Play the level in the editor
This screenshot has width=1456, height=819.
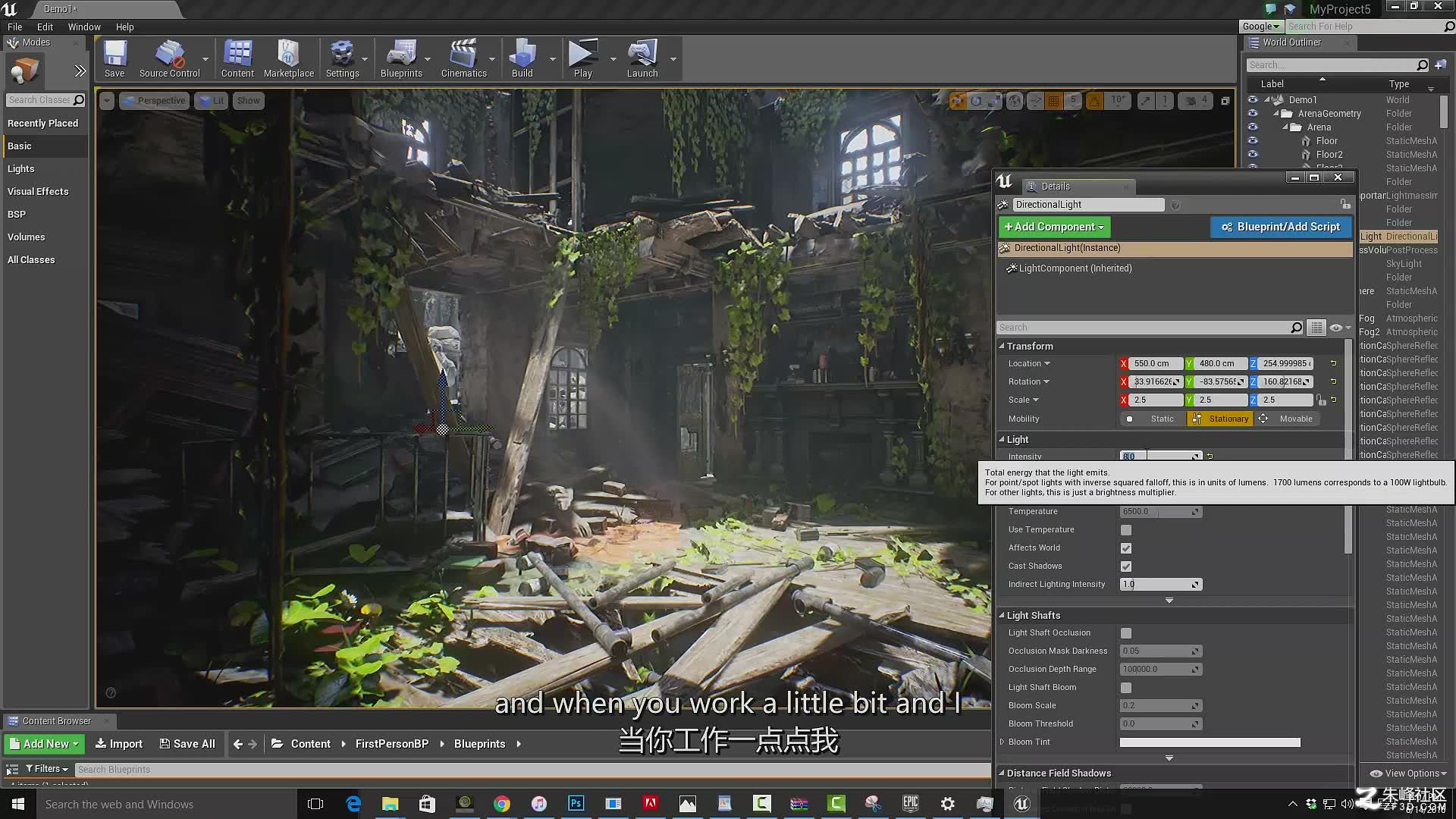(582, 59)
